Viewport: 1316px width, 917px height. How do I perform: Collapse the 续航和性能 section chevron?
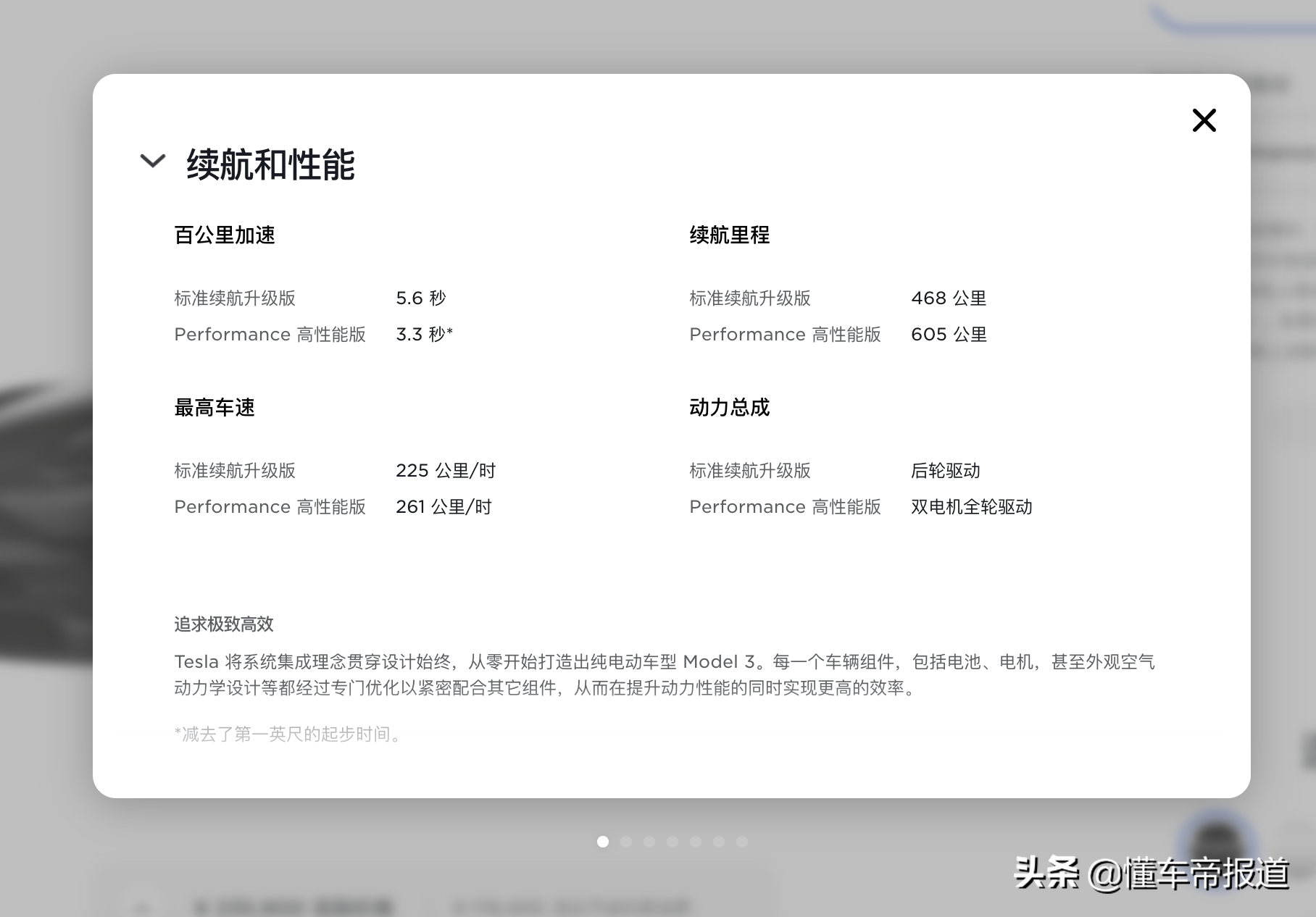(x=152, y=160)
